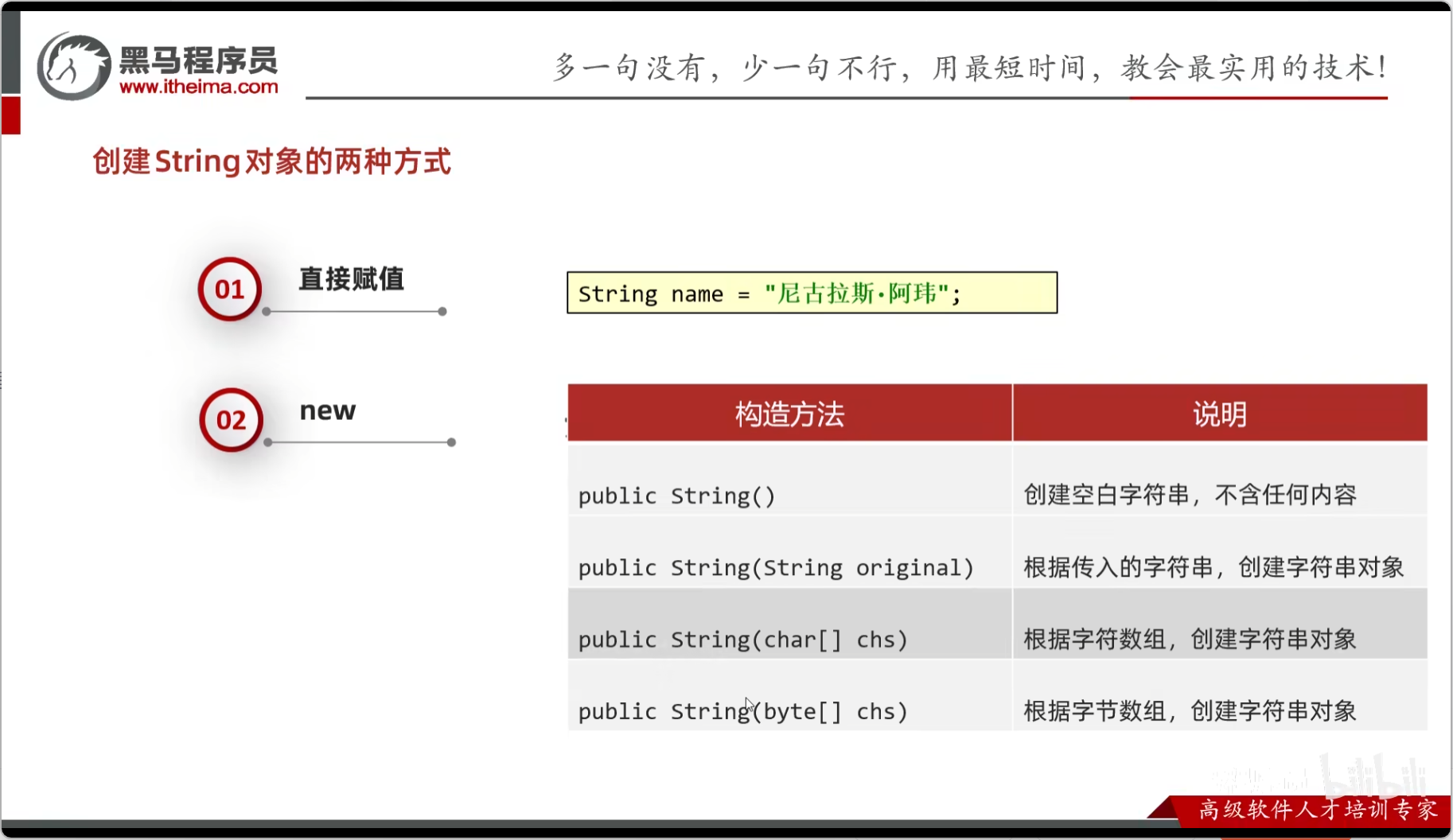Click the red 02 circle badge
Image resolution: width=1453 pixels, height=840 pixels.
click(232, 419)
